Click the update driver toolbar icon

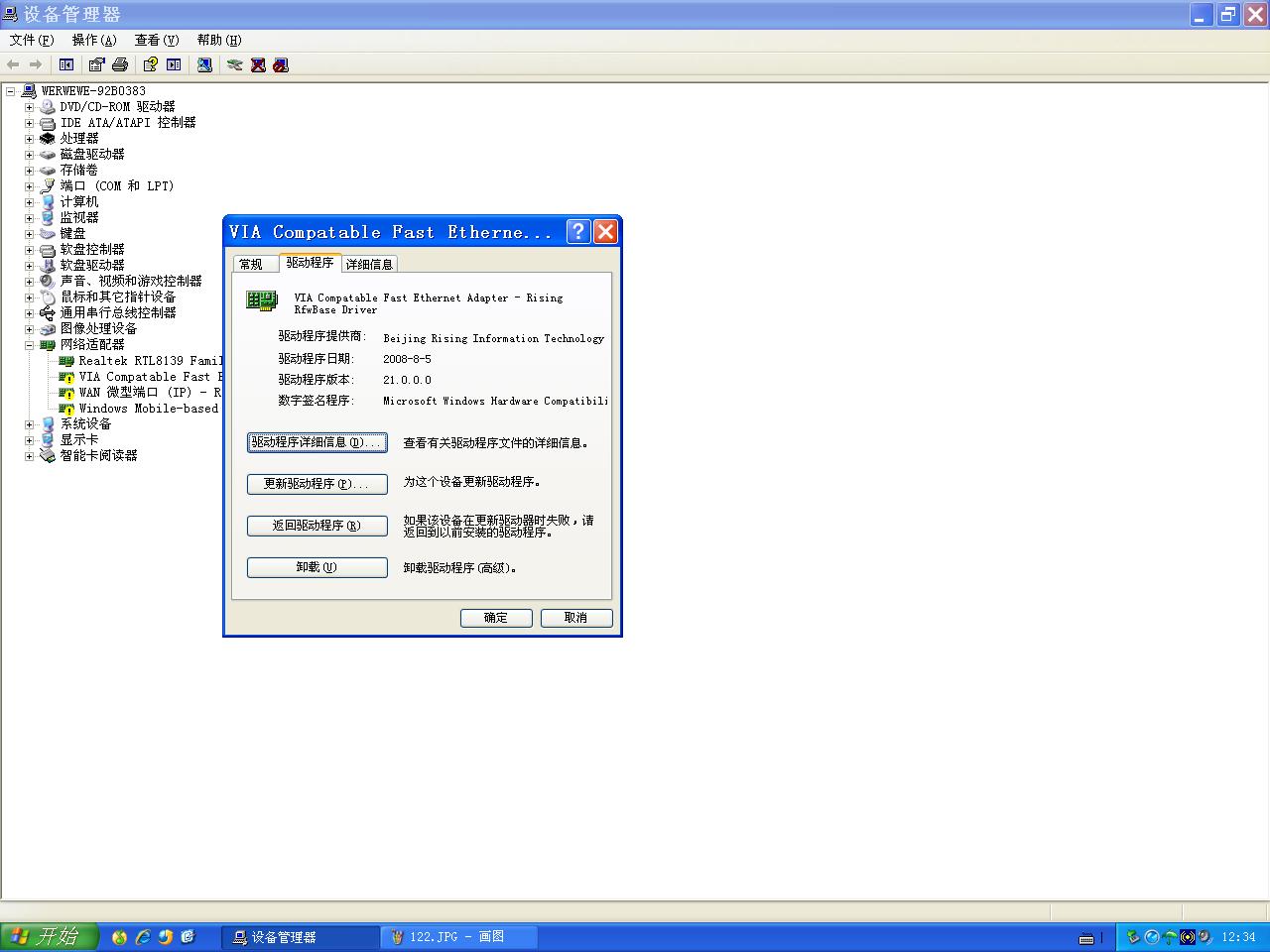coord(234,64)
